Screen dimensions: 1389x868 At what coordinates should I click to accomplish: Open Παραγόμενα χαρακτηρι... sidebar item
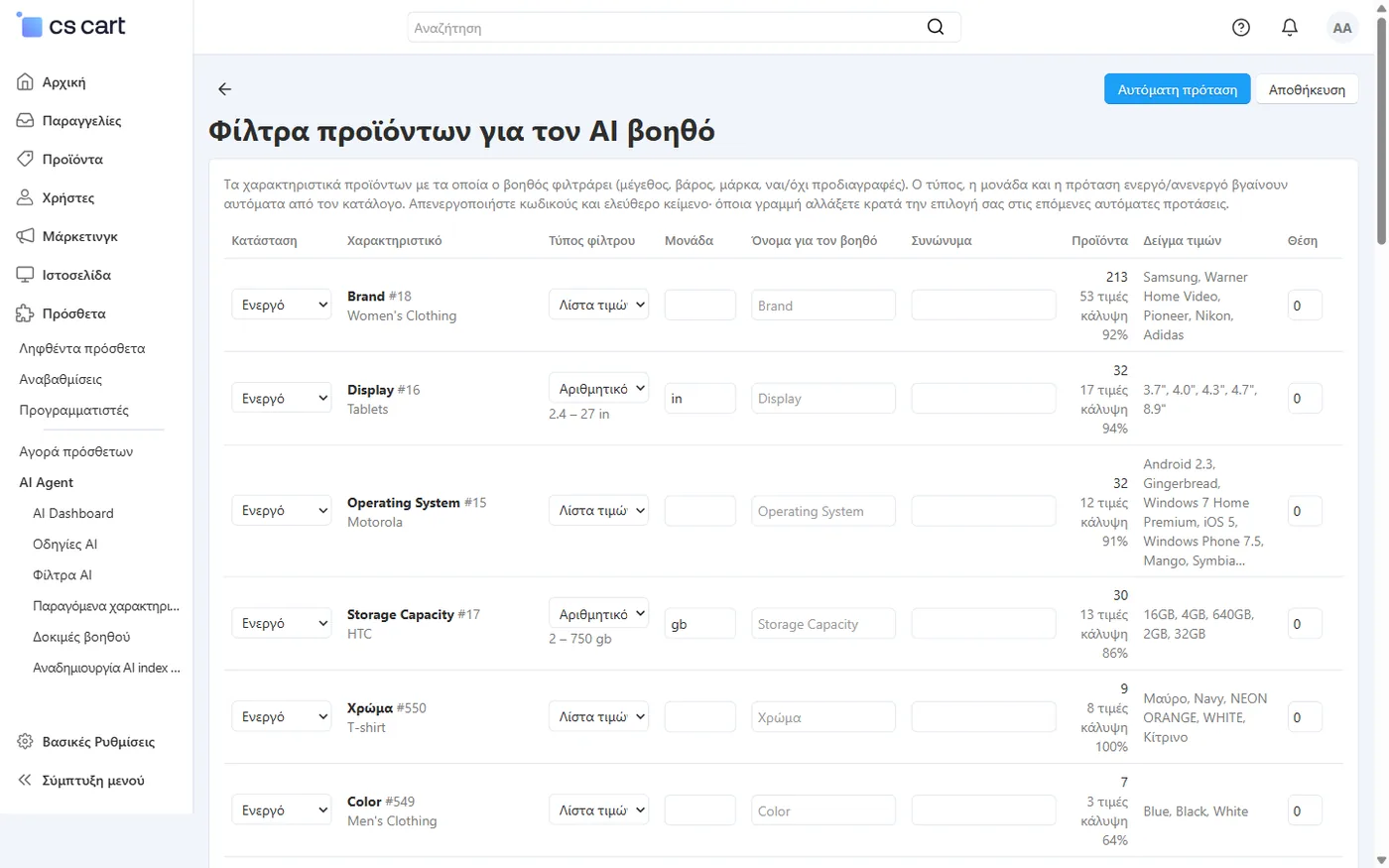pos(106,605)
